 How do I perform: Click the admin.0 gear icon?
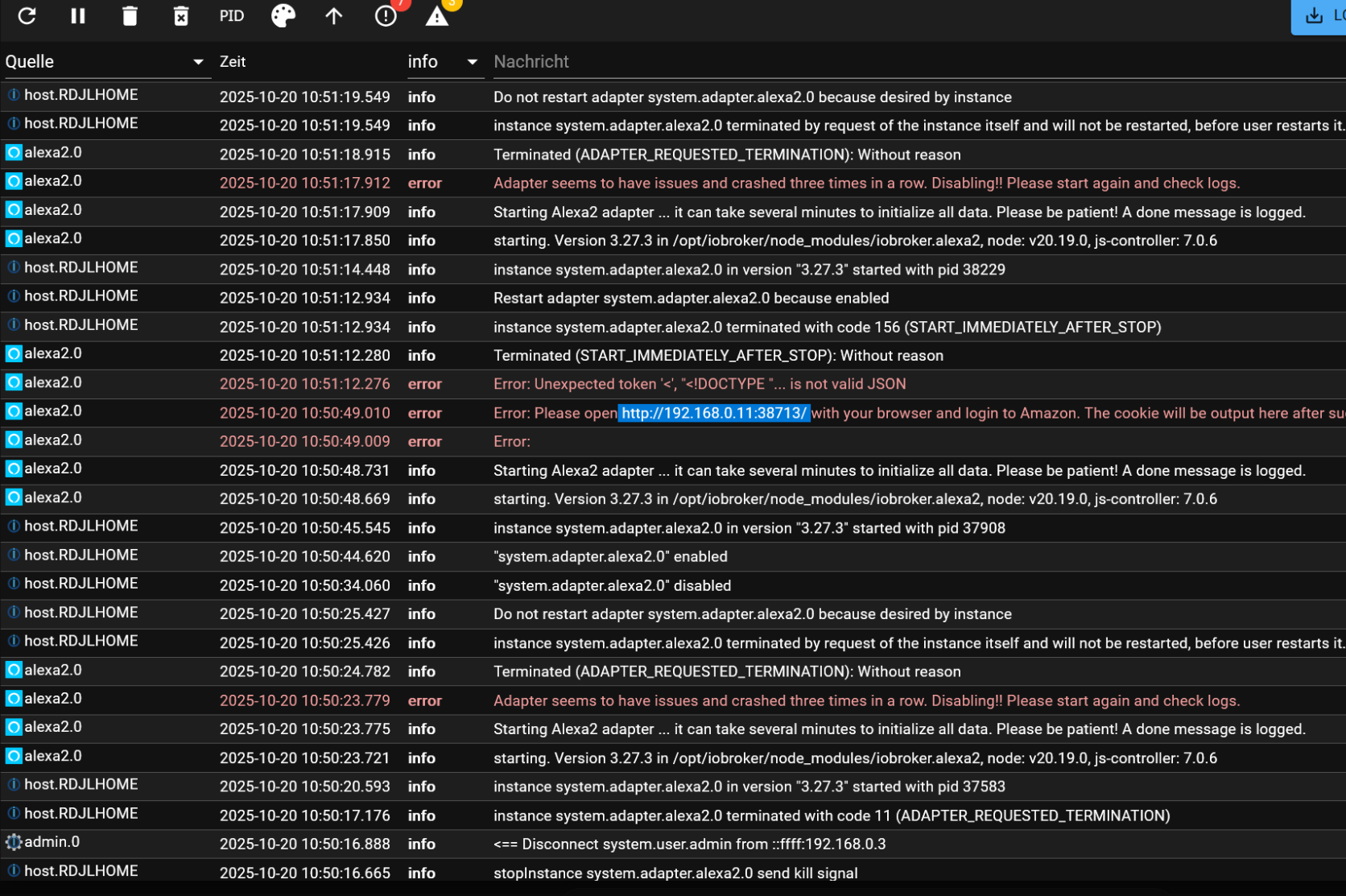(x=14, y=842)
